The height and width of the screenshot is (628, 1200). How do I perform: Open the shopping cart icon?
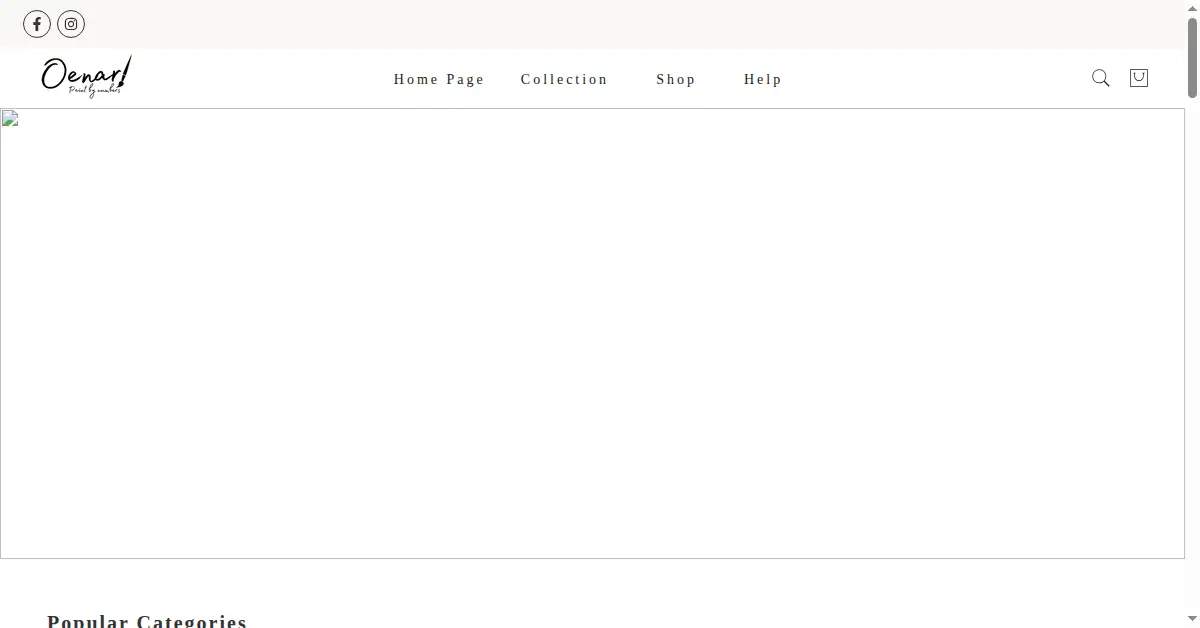tap(1138, 78)
